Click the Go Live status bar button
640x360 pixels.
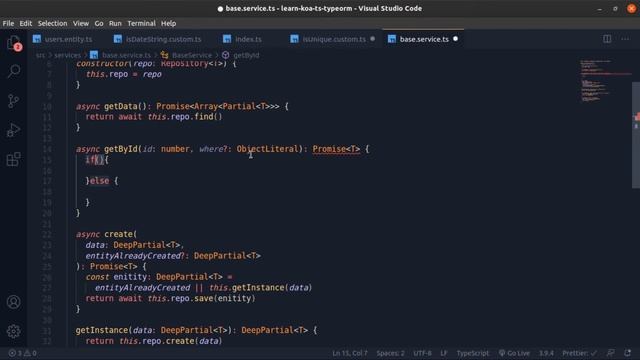514,353
